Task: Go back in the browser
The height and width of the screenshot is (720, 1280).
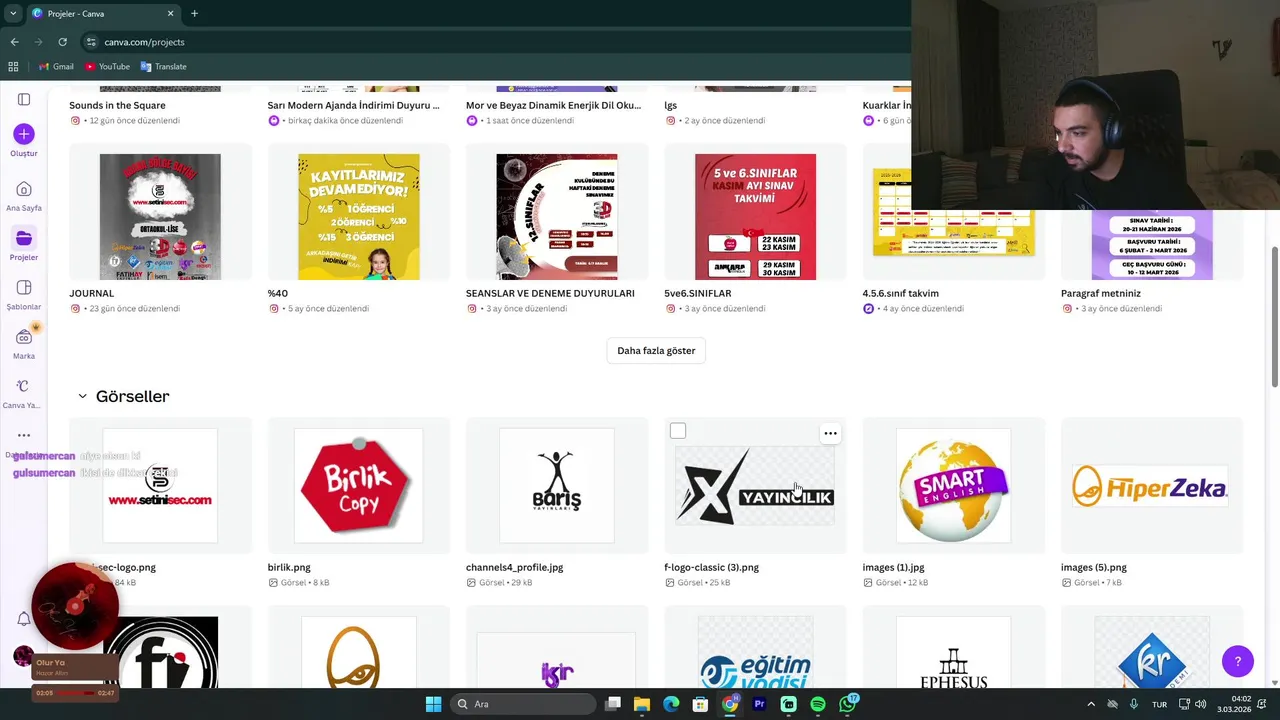Action: coord(14,42)
